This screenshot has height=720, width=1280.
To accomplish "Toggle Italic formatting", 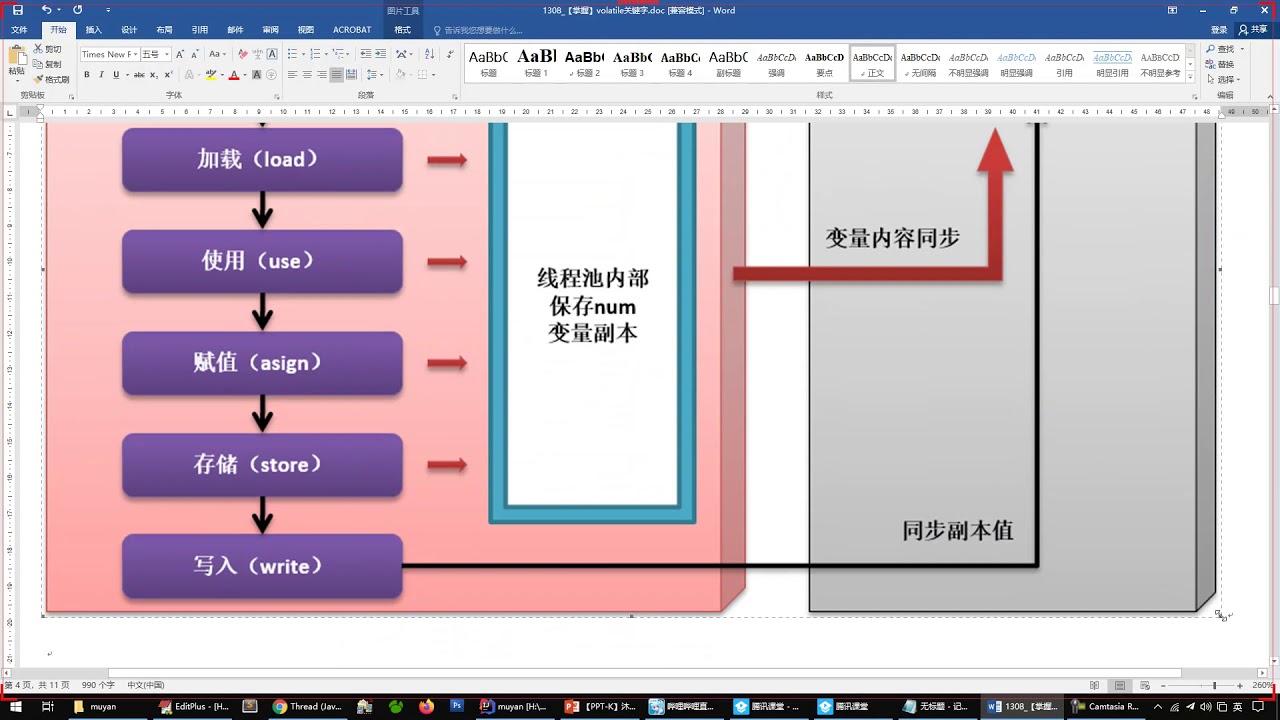I will [x=101, y=75].
